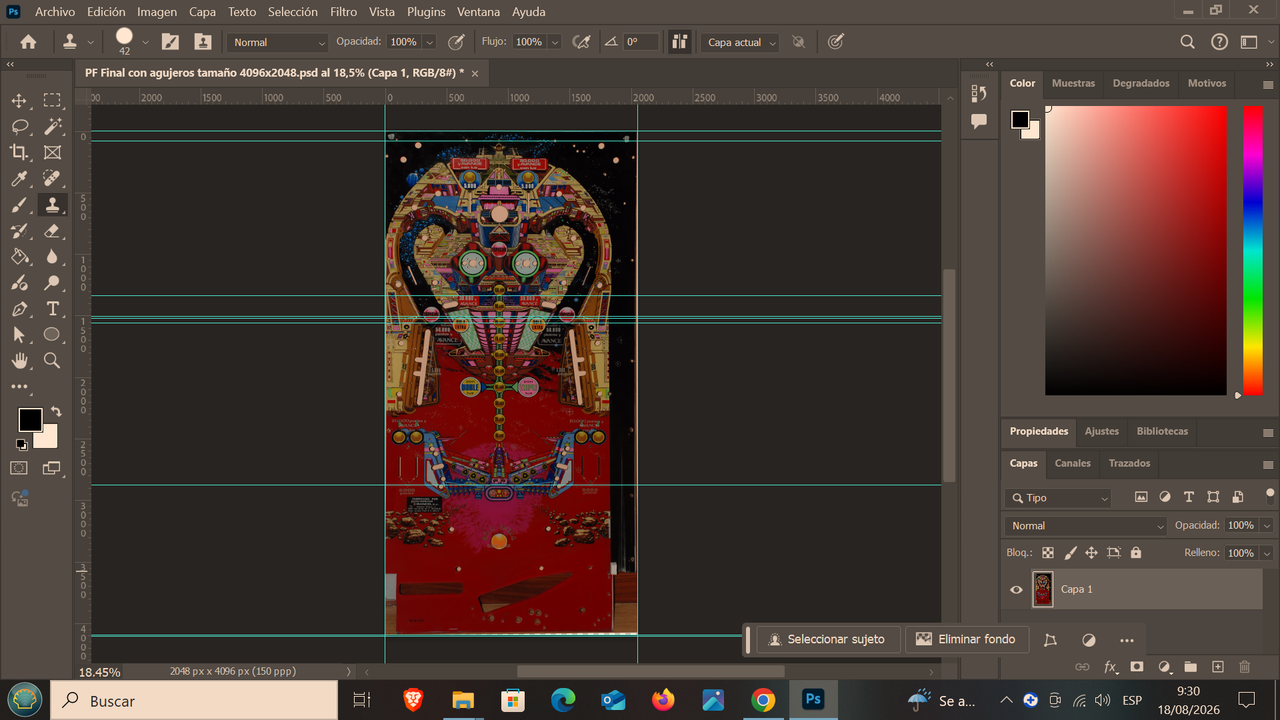This screenshot has height=720, width=1280.
Task: Toggle lock image pixels
Action: pos(1070,553)
